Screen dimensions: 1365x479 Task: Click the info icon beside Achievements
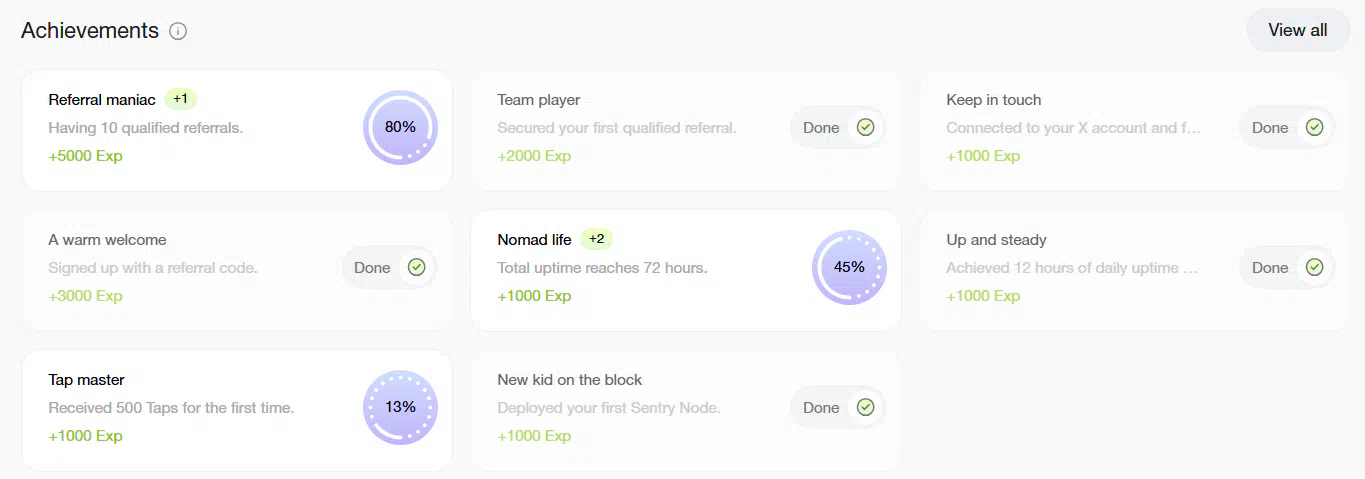click(178, 31)
